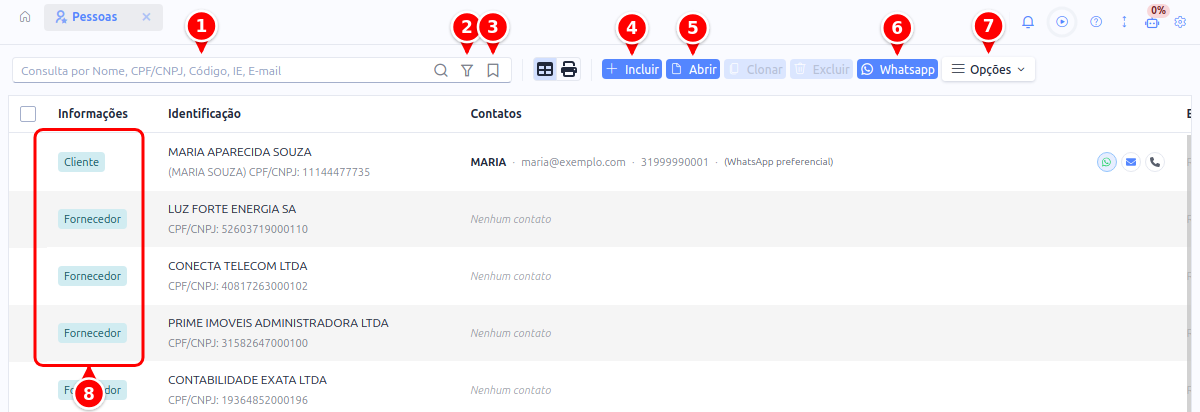Screen dimensions: 1200x412
Task: Click the Cliente badge for Maria
Action: [x=81, y=161]
